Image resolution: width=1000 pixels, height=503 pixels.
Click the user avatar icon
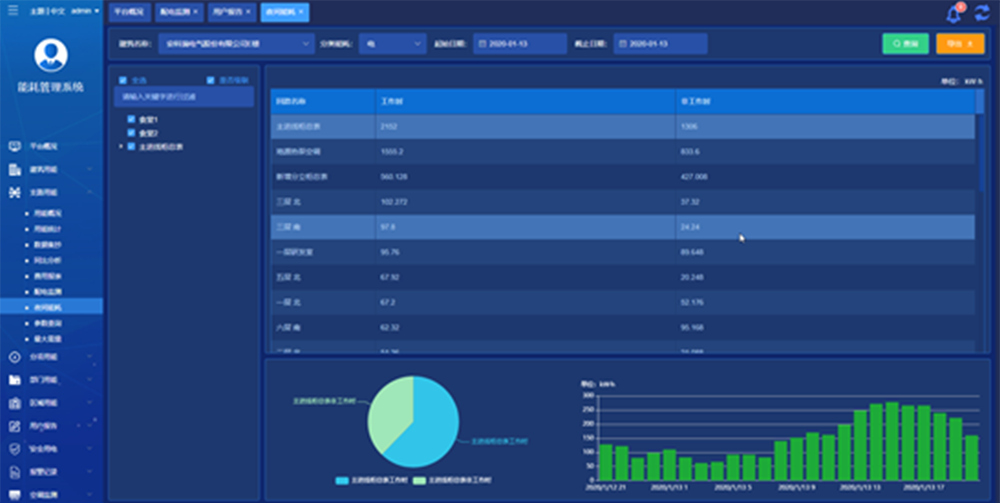pyautogui.click(x=51, y=56)
